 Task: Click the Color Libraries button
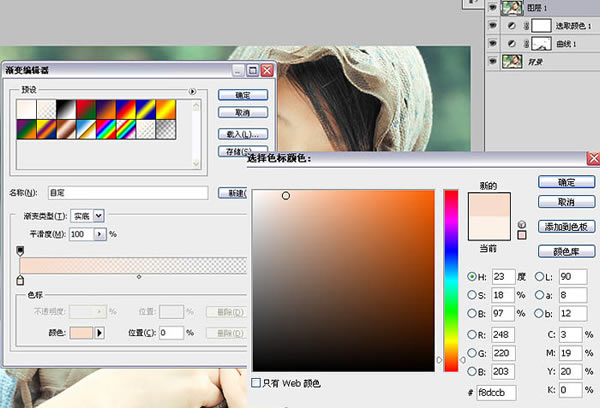566,251
